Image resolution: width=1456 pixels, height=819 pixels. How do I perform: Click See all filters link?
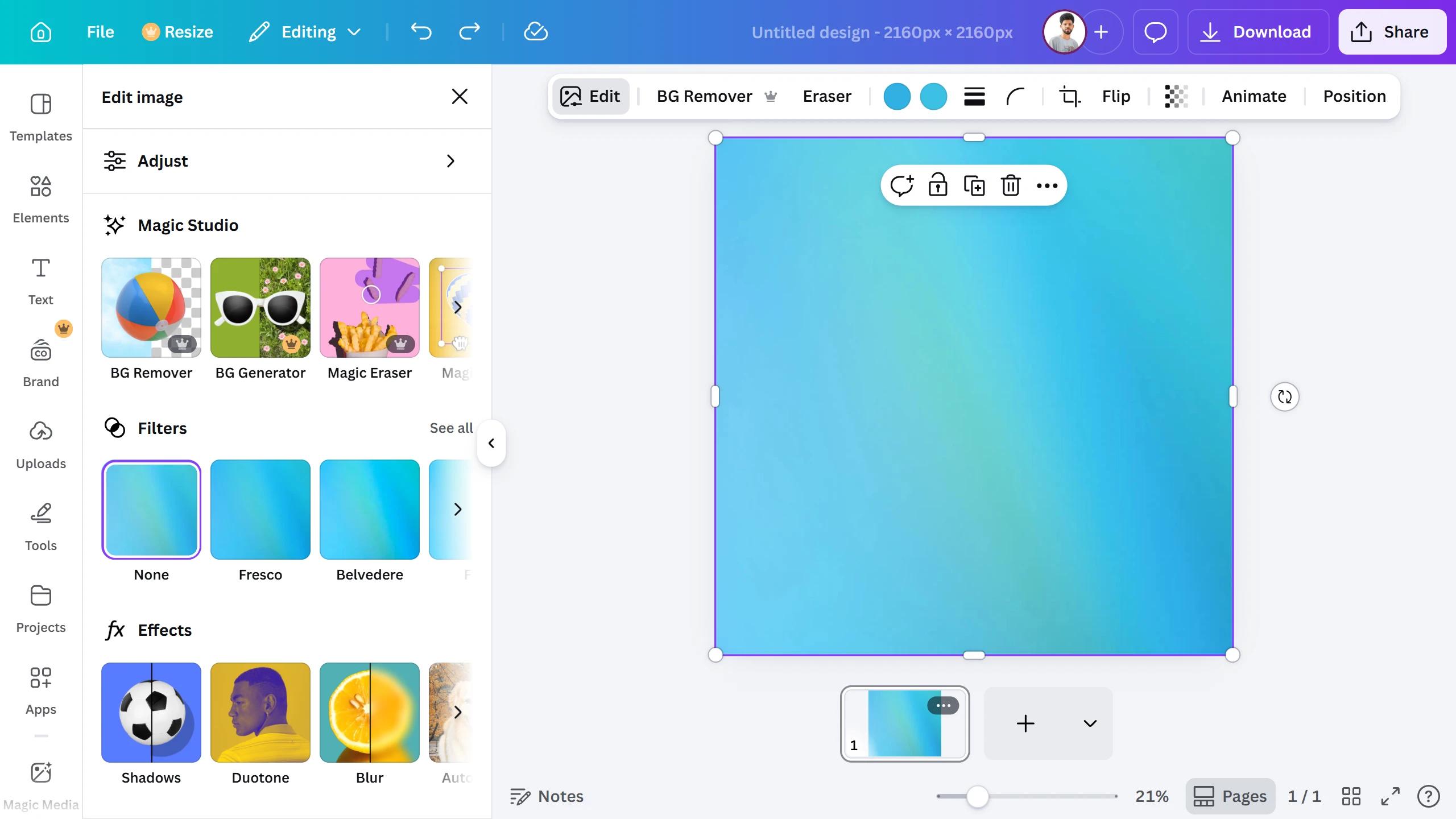[x=451, y=428]
